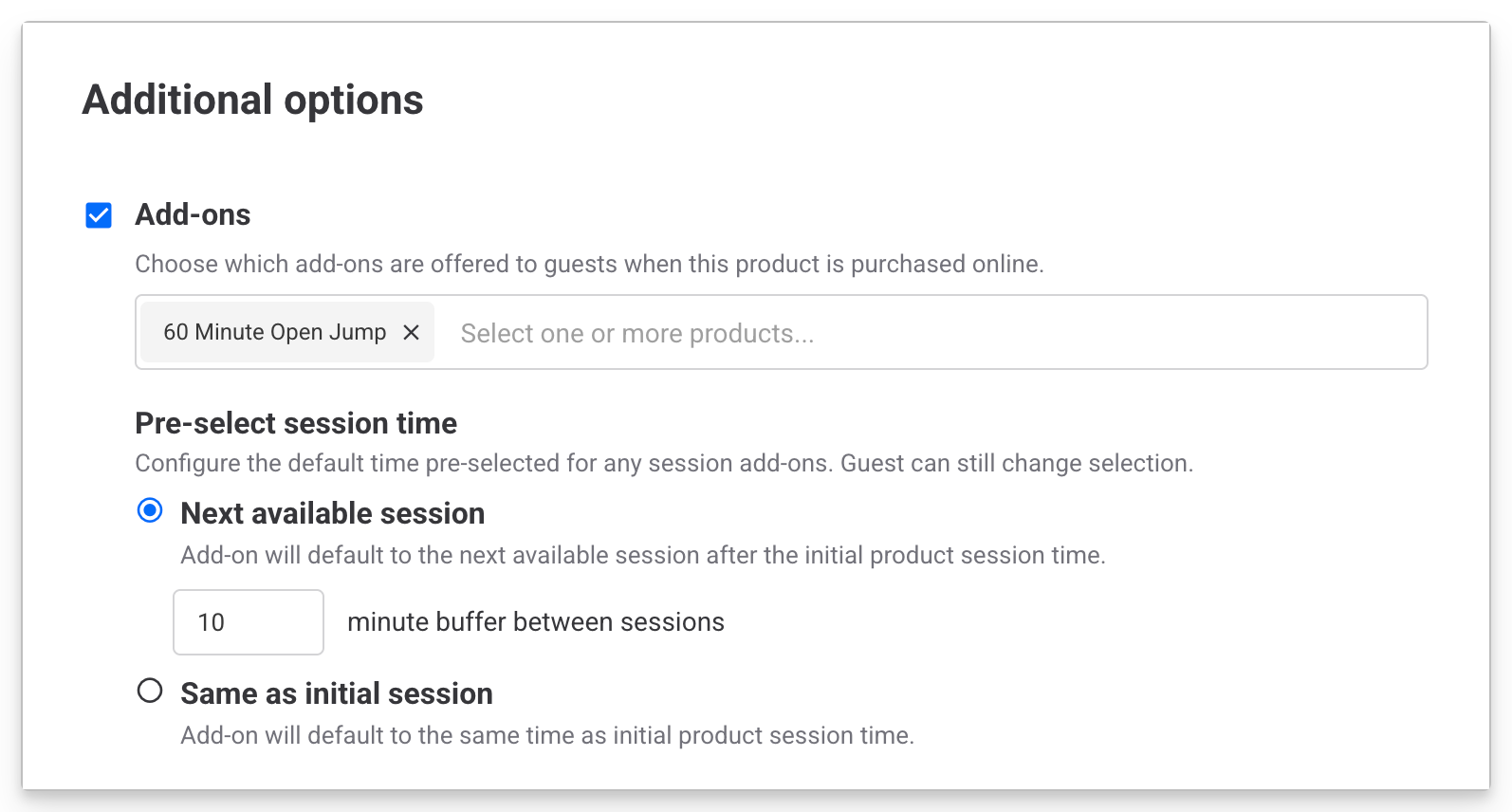Remove the 60 Minute Open Jump chip

411,332
